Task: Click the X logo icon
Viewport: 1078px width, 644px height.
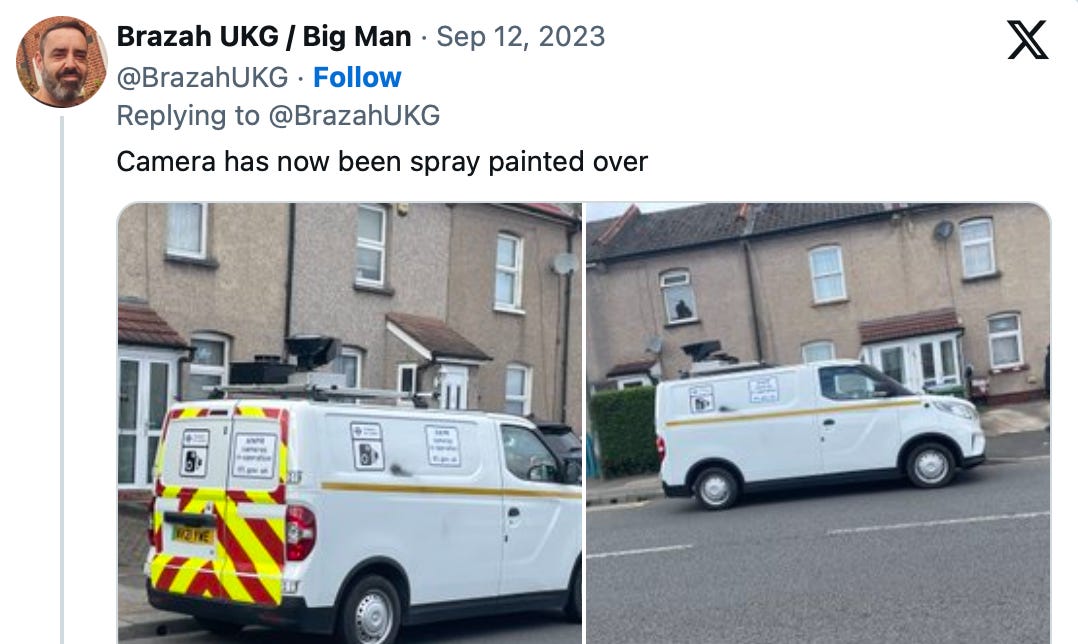Action: pos(1028,40)
